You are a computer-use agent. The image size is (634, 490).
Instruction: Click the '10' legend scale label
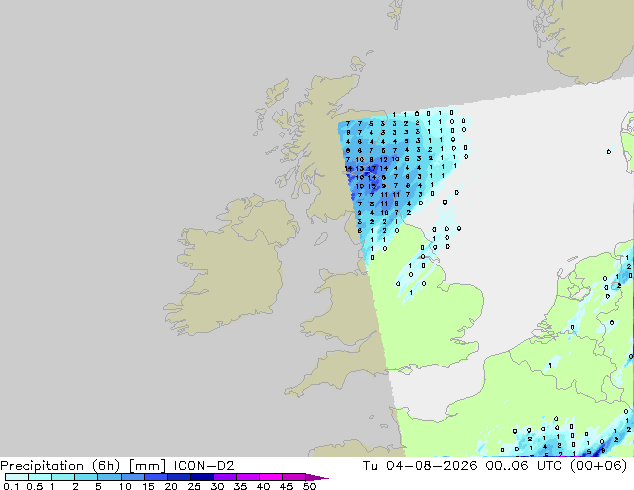pyautogui.click(x=125, y=486)
